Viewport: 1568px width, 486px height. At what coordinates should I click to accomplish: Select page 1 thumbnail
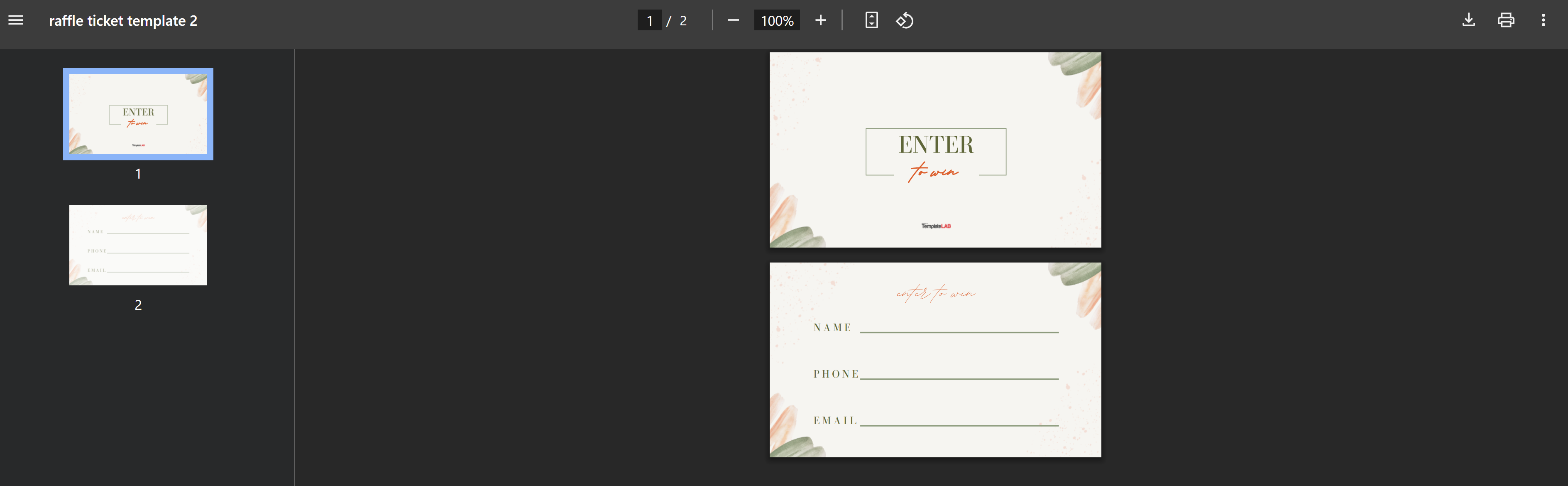pyautogui.click(x=138, y=114)
